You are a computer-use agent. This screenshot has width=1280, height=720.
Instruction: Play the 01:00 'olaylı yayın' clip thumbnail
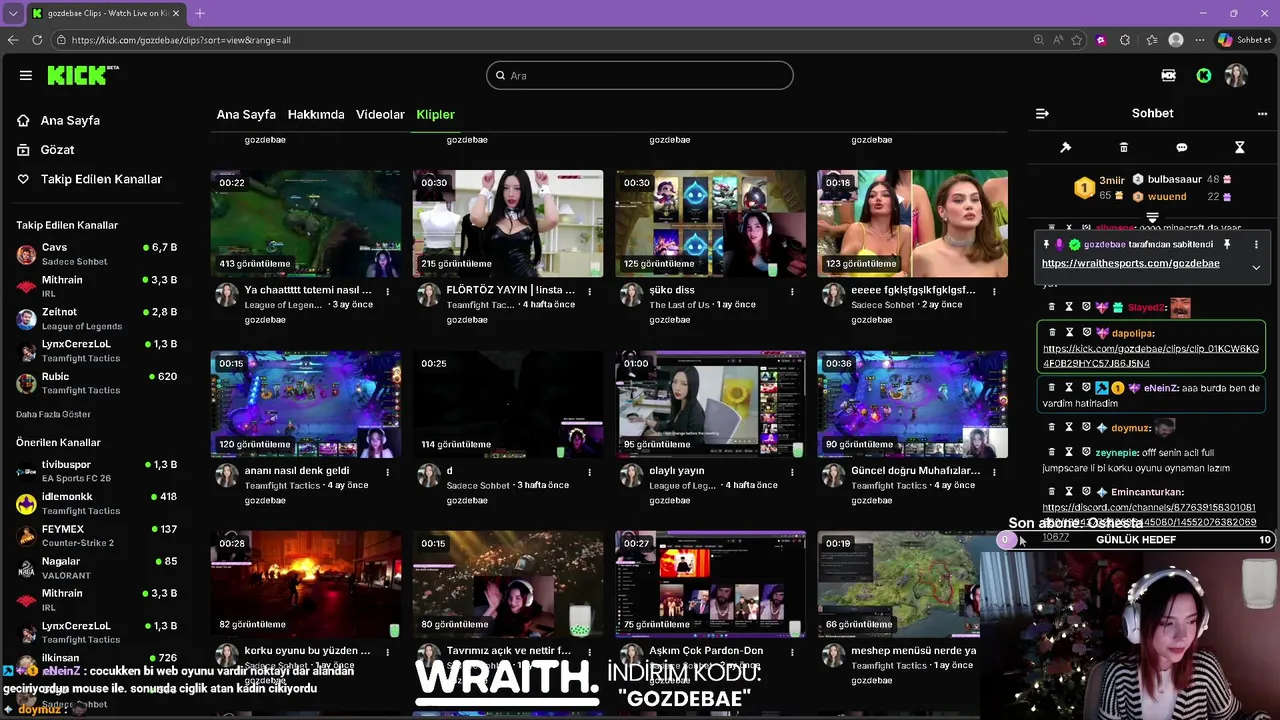710,404
